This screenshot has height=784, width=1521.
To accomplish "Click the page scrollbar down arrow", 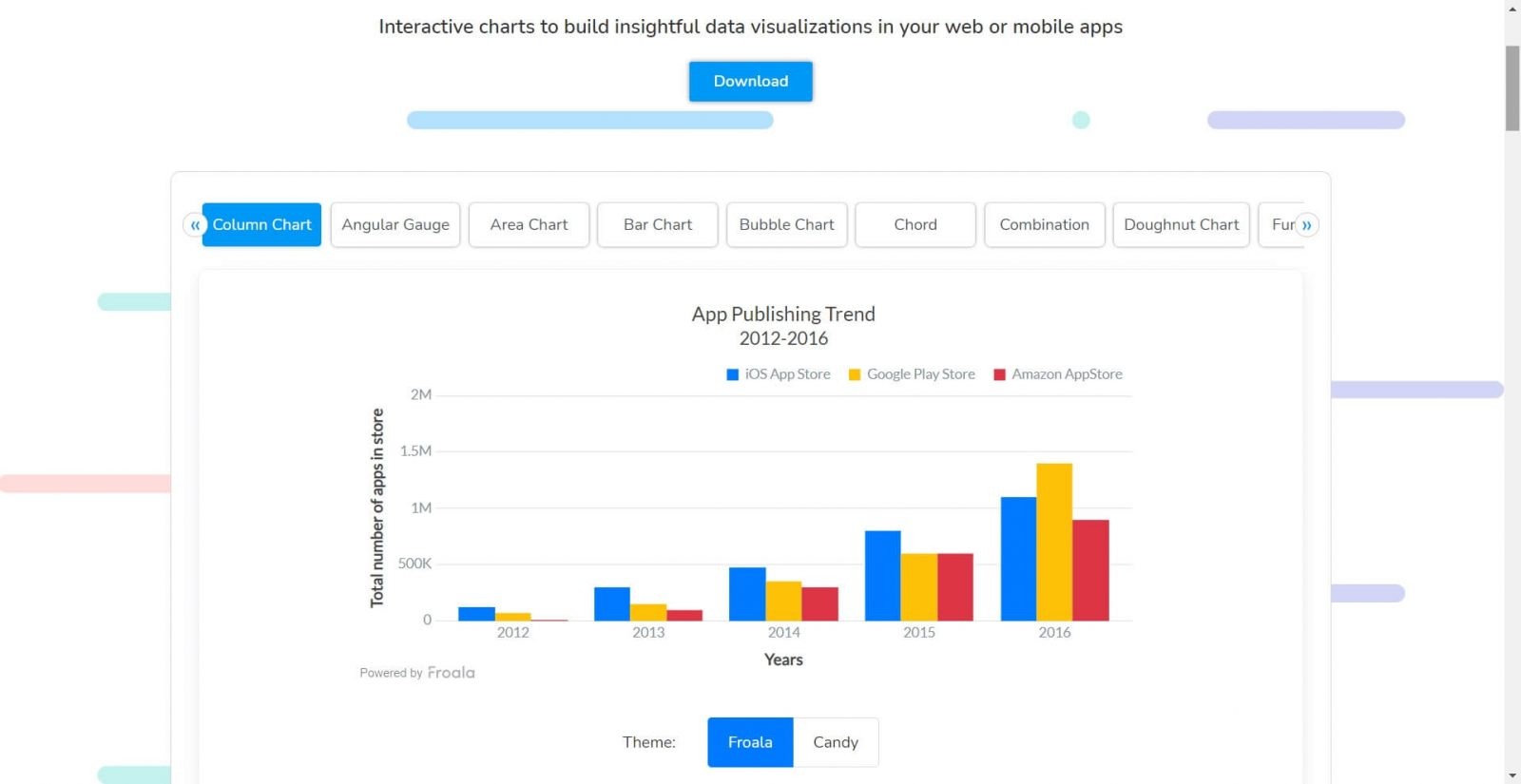I will point(1512,775).
